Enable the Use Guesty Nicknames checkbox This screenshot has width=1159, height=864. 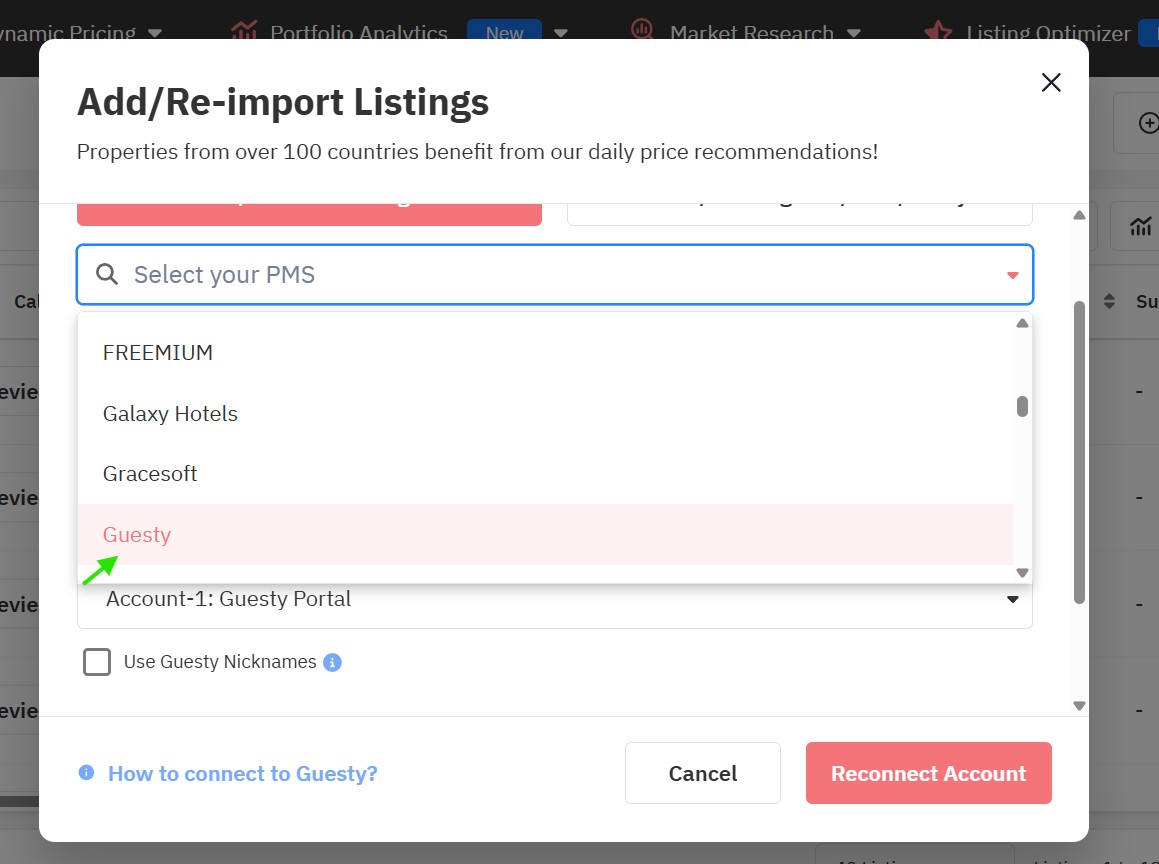97,662
